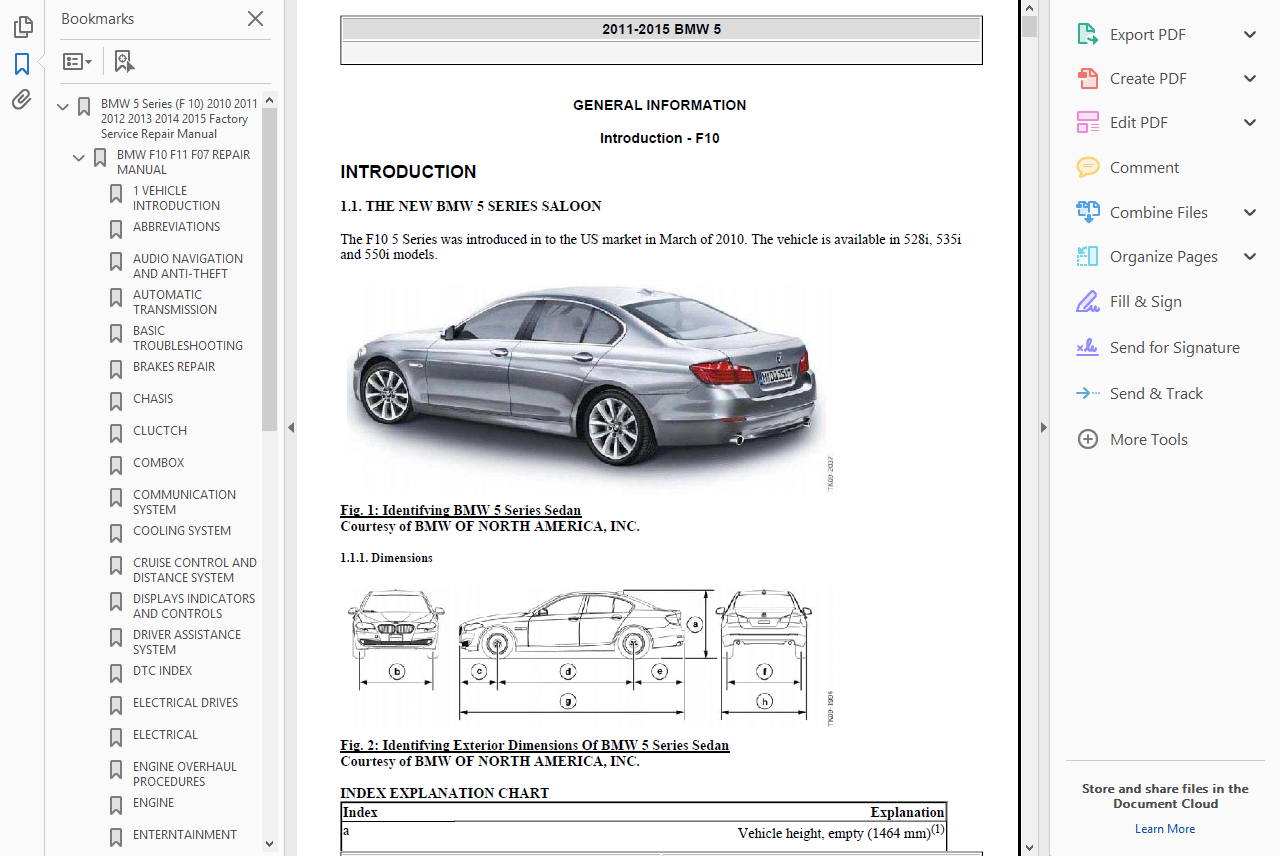Open the Attachments panel
This screenshot has height=856, width=1280.
[21, 99]
